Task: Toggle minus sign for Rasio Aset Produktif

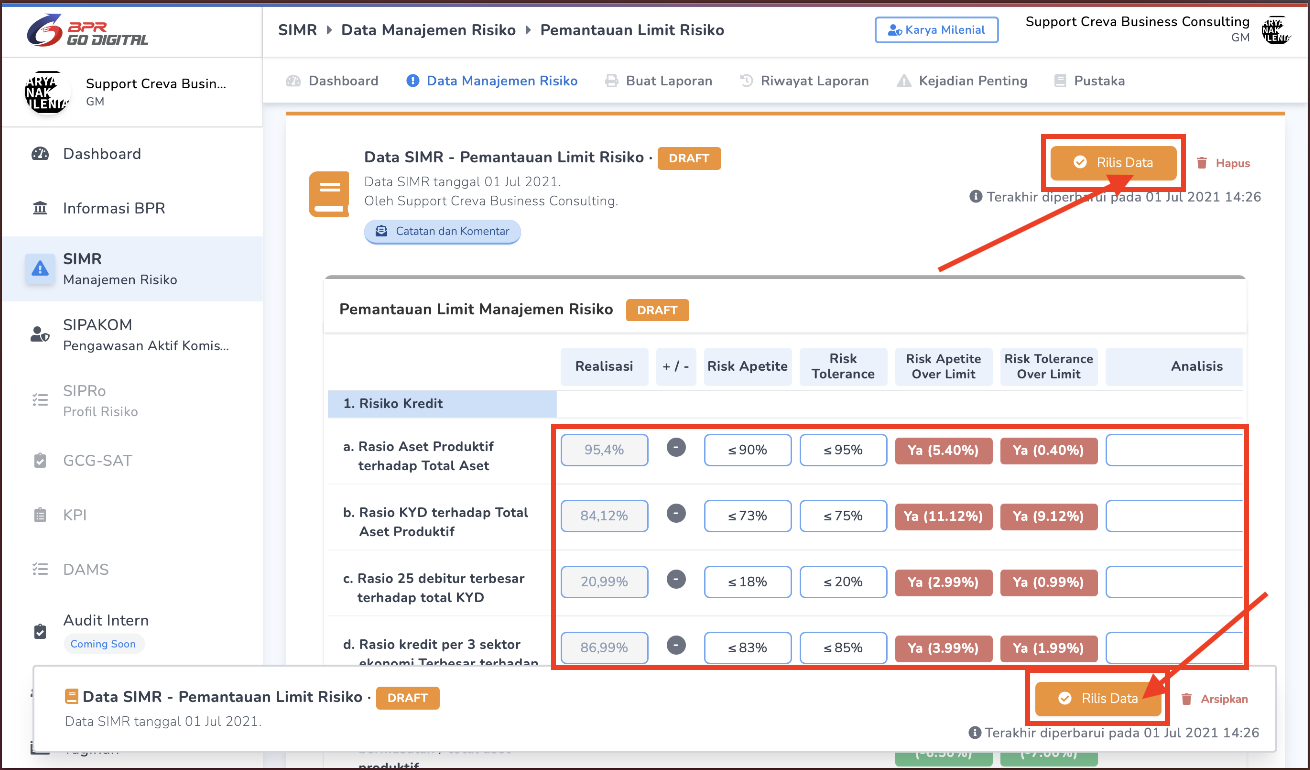Action: point(676,448)
